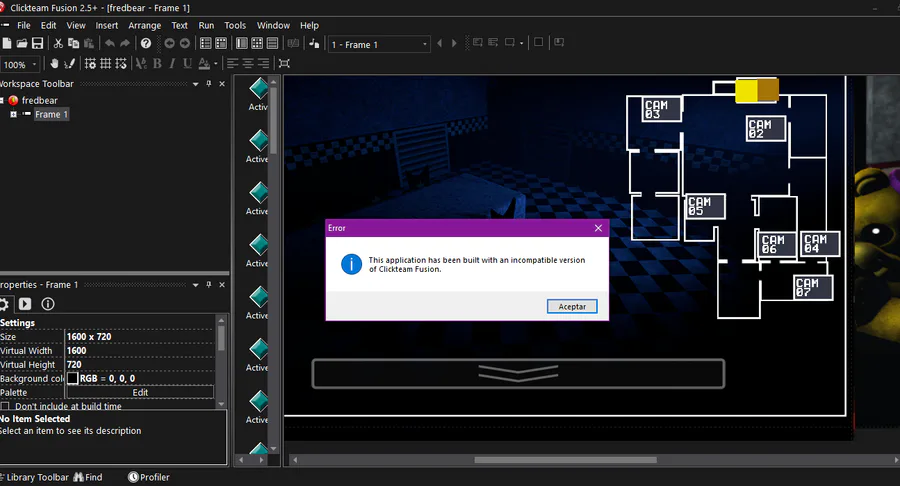Toggle bold formatting
900x486 pixels.
[x=157, y=64]
